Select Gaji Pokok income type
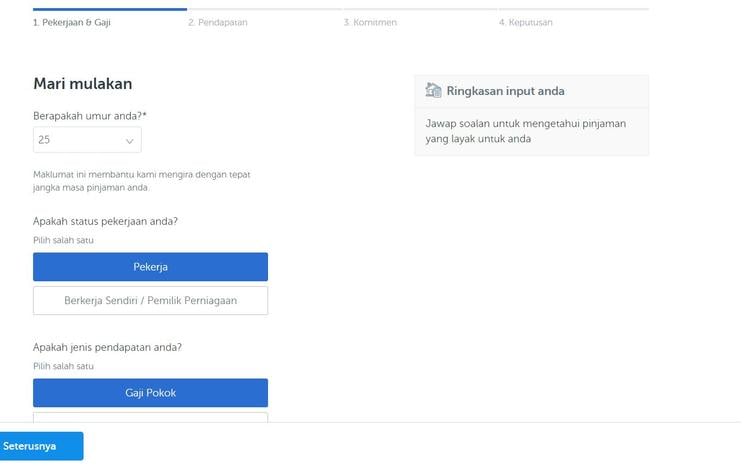The height and width of the screenshot is (466, 750). point(150,393)
